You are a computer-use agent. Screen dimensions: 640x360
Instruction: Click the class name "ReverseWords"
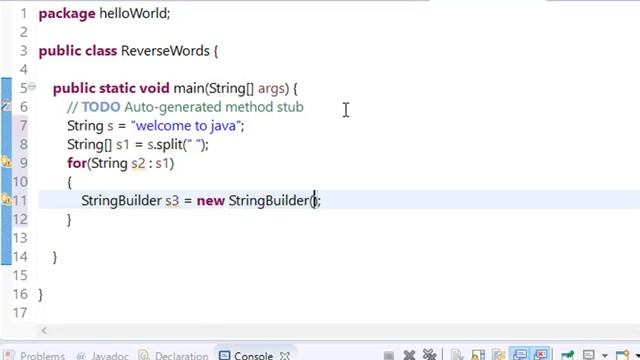click(x=165, y=51)
